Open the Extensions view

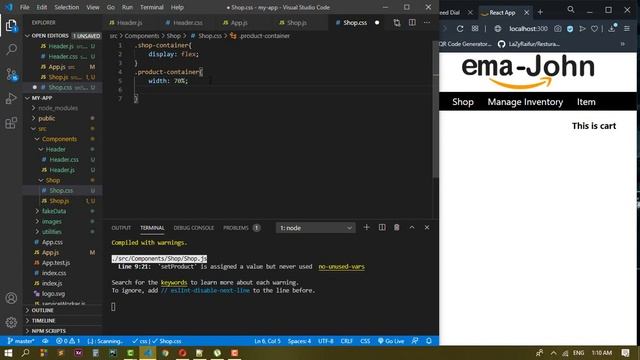11,123
